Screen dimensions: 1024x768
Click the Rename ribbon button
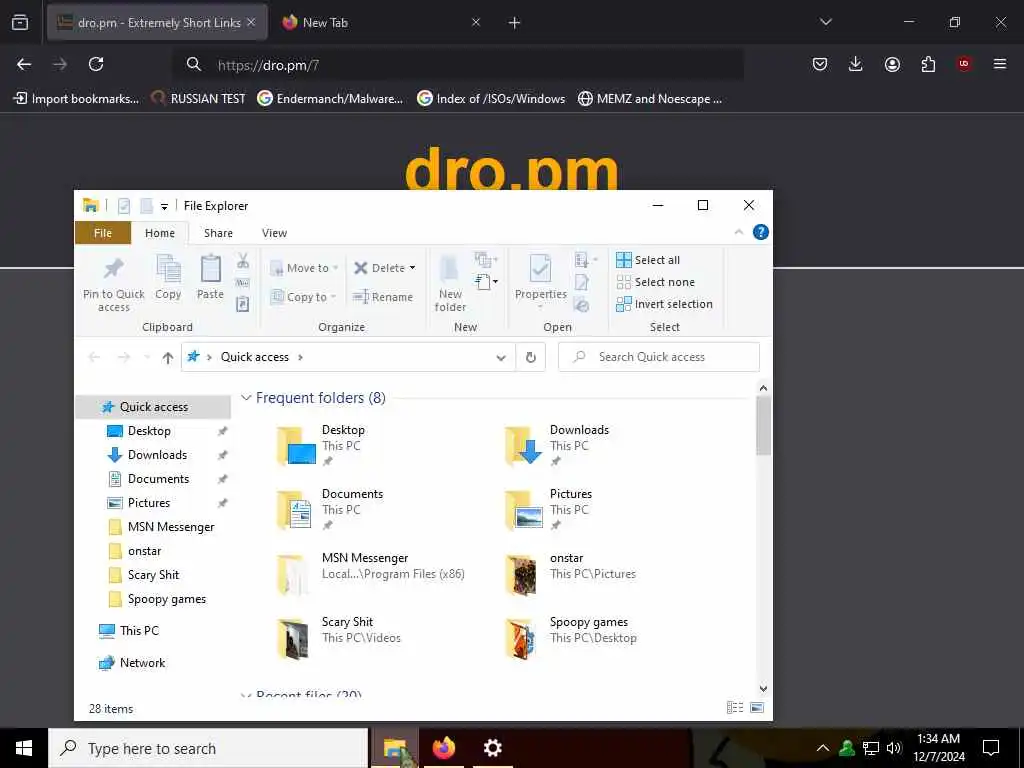[383, 297]
